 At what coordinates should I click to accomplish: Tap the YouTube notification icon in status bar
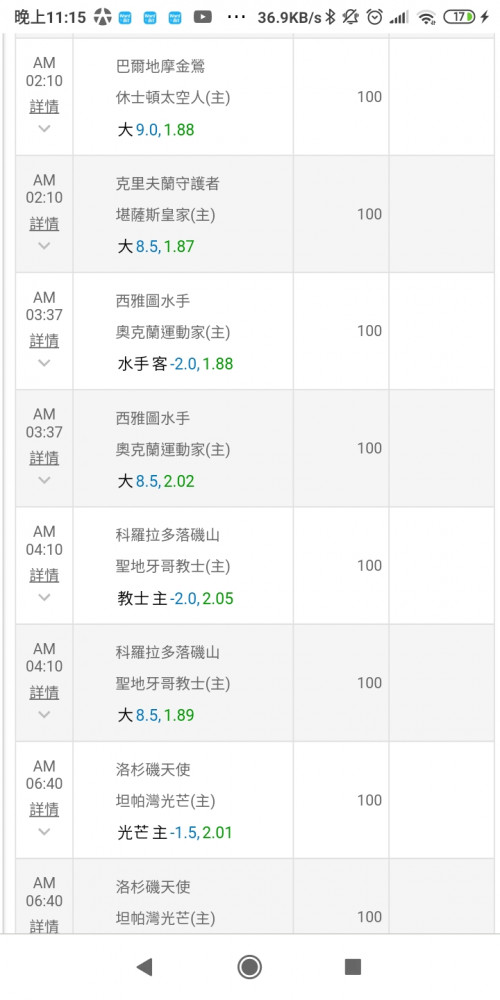point(203,17)
